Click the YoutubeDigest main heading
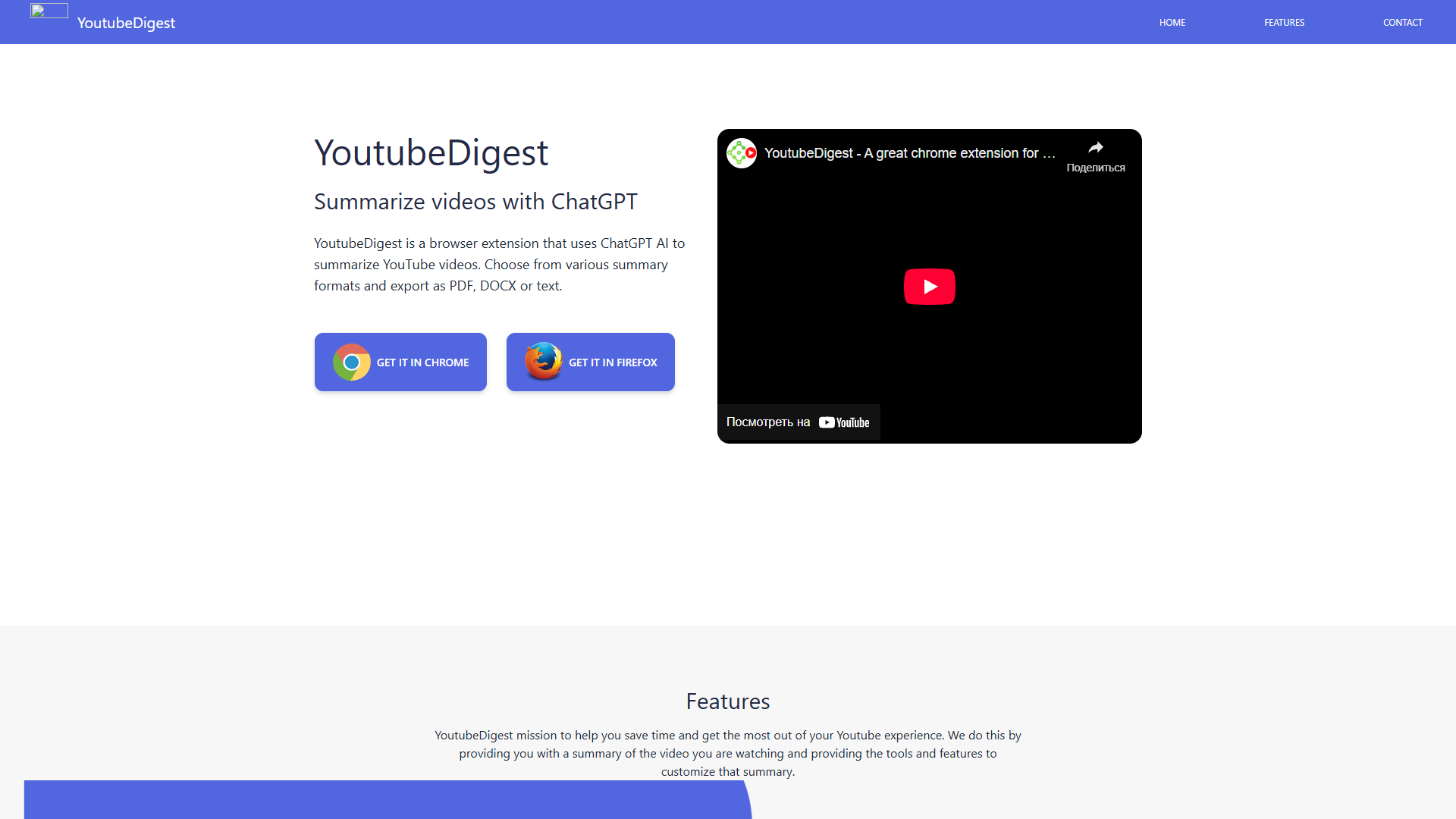This screenshot has height=819, width=1456. click(431, 153)
